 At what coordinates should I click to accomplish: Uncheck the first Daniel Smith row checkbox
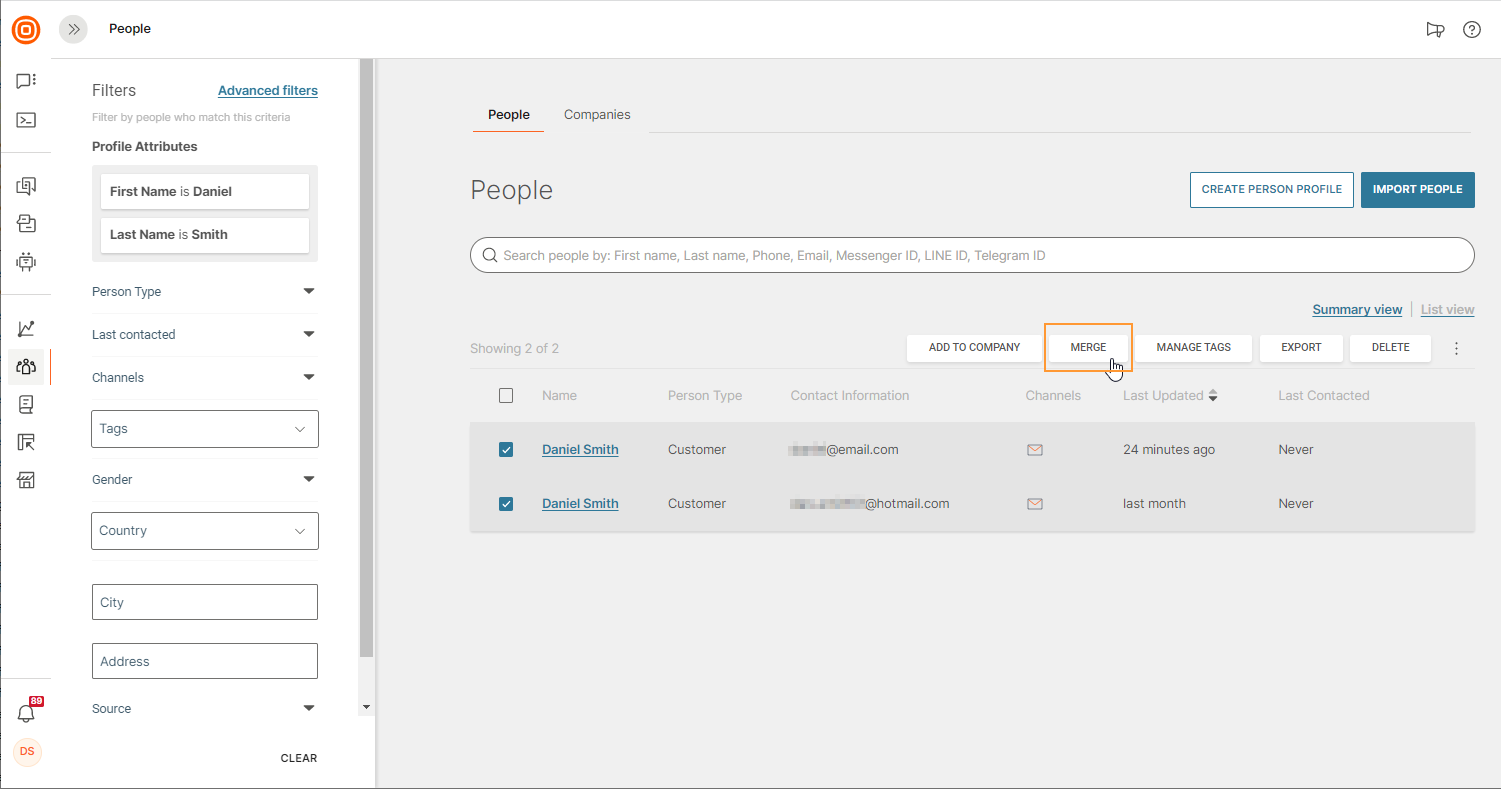[506, 450]
